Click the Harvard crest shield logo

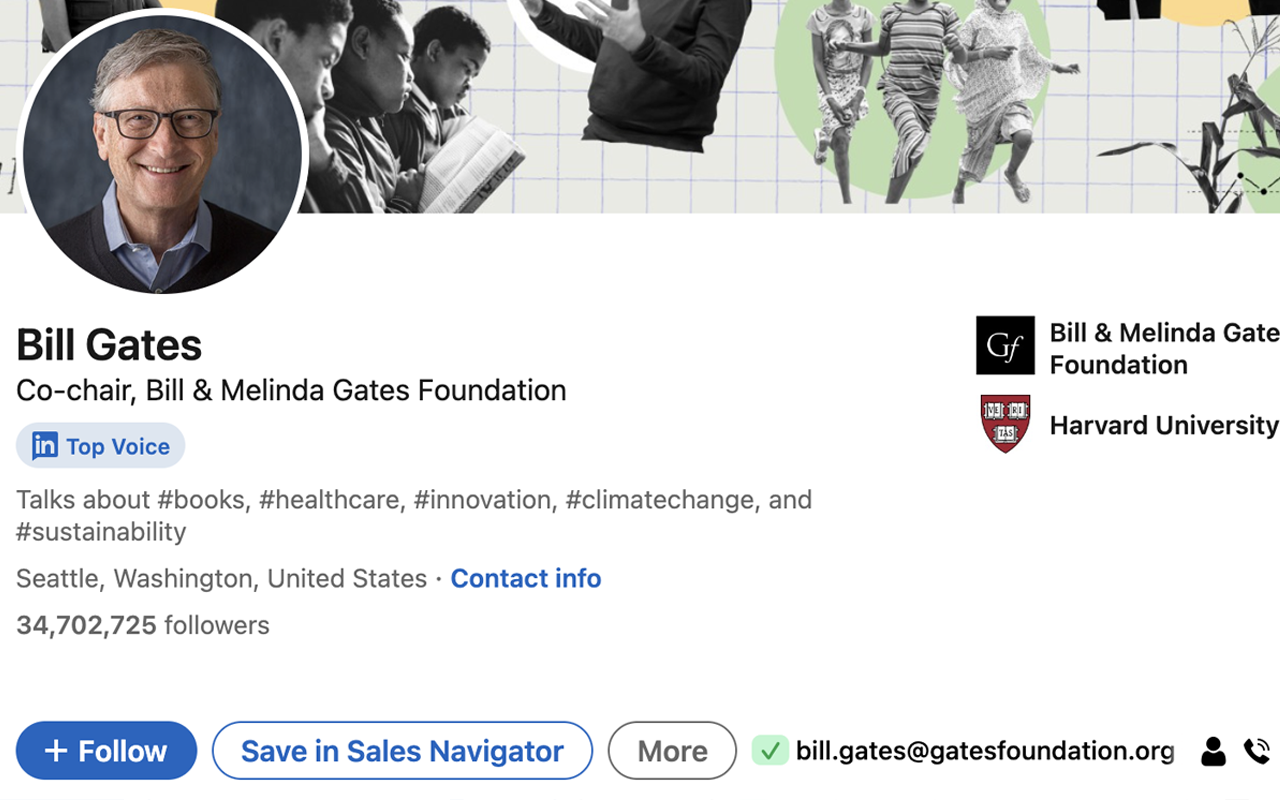click(1005, 424)
